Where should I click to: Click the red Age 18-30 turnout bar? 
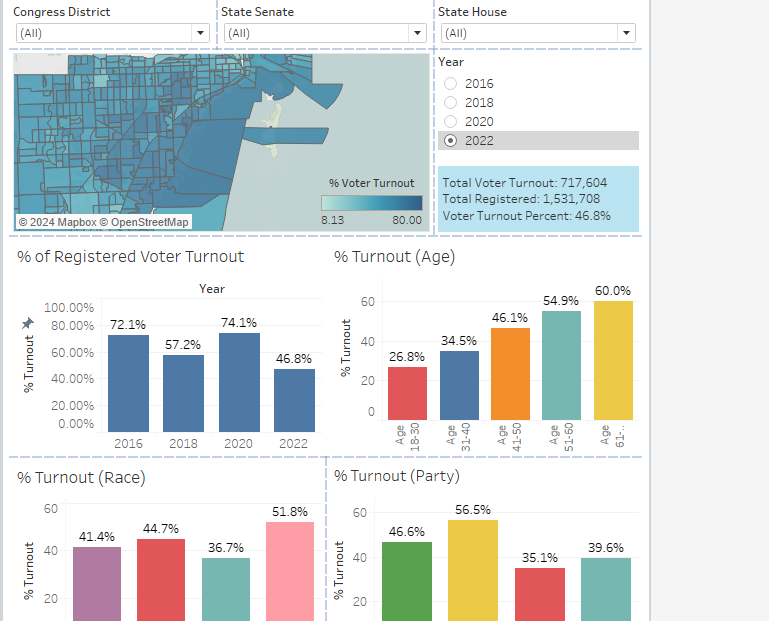(407, 393)
